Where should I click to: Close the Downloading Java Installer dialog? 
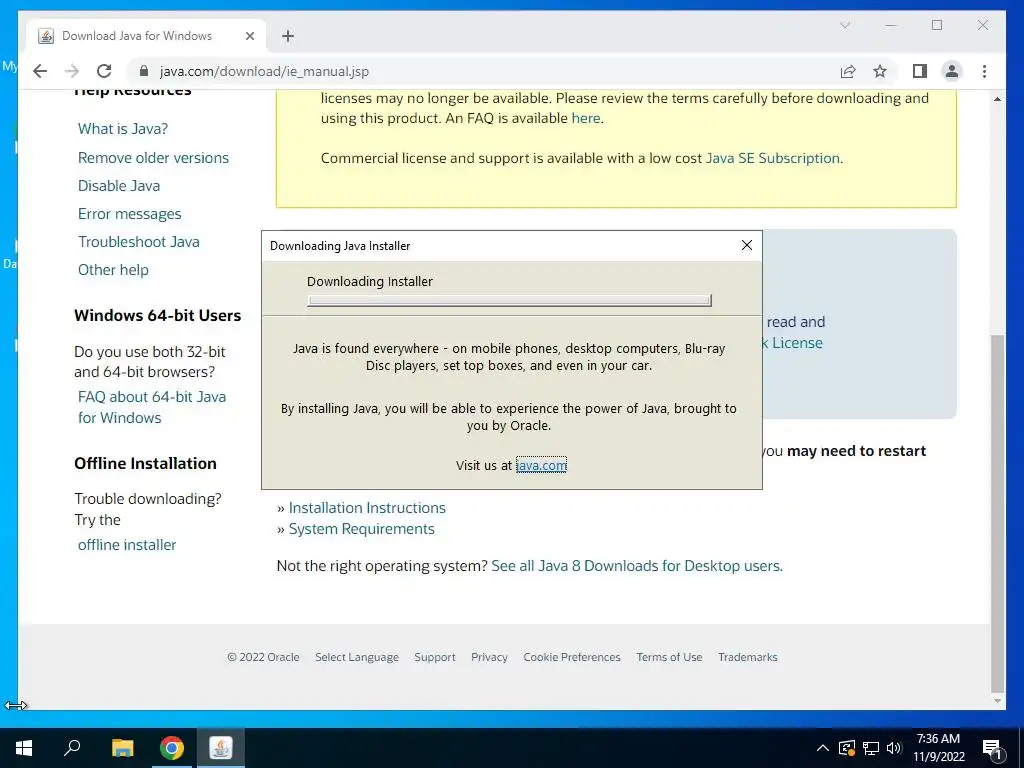[x=747, y=245]
